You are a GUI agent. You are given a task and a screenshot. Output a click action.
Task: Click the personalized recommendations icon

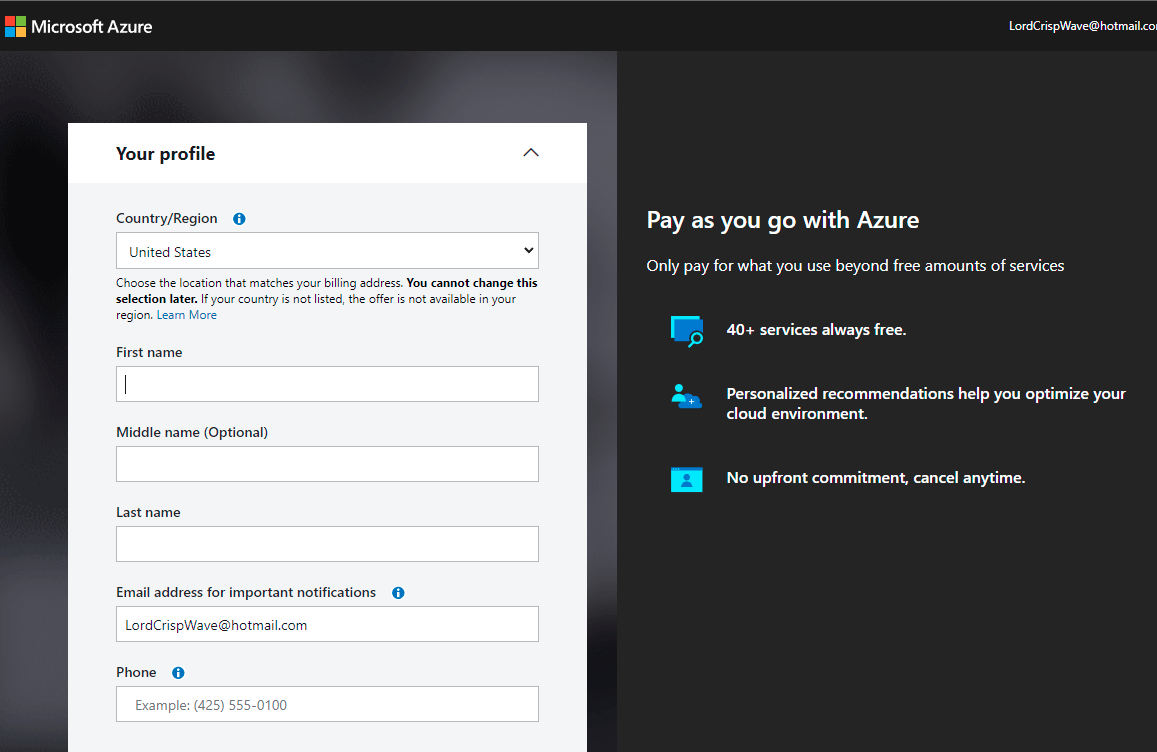click(686, 396)
